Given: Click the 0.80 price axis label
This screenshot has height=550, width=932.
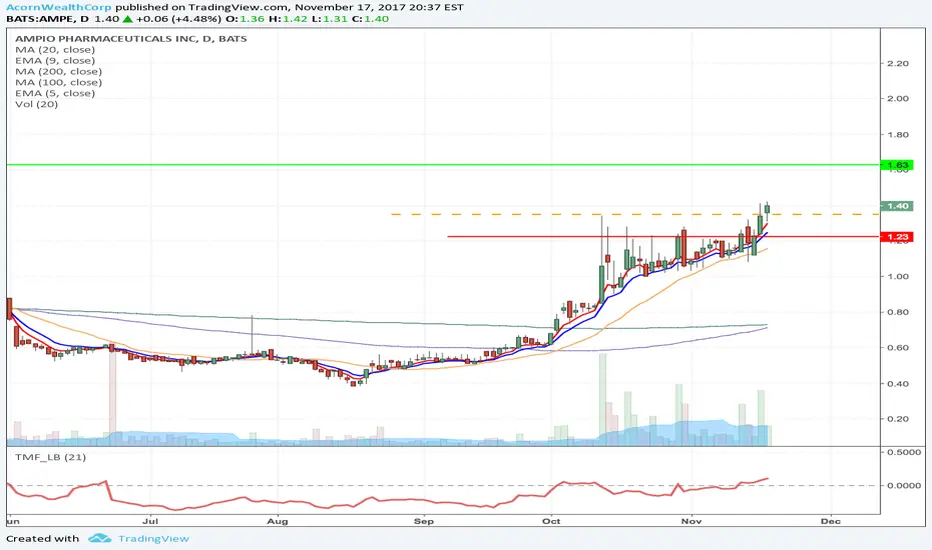Looking at the screenshot, I should [x=898, y=312].
